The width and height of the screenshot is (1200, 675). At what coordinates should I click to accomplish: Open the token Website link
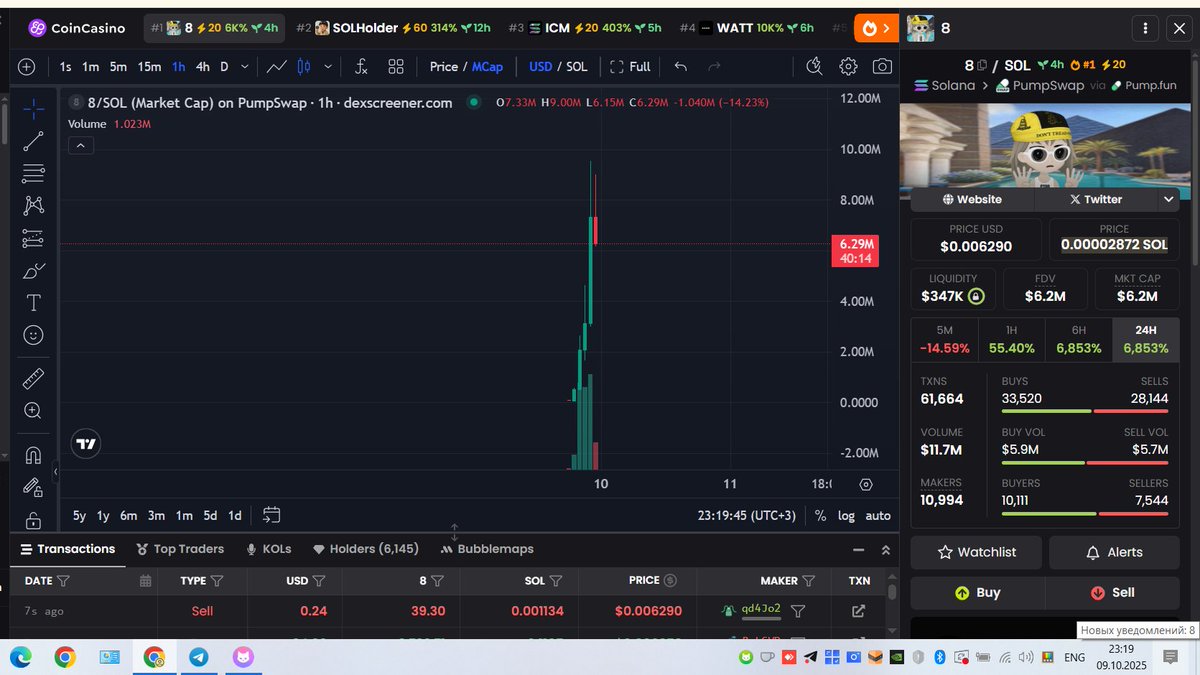tap(972, 199)
